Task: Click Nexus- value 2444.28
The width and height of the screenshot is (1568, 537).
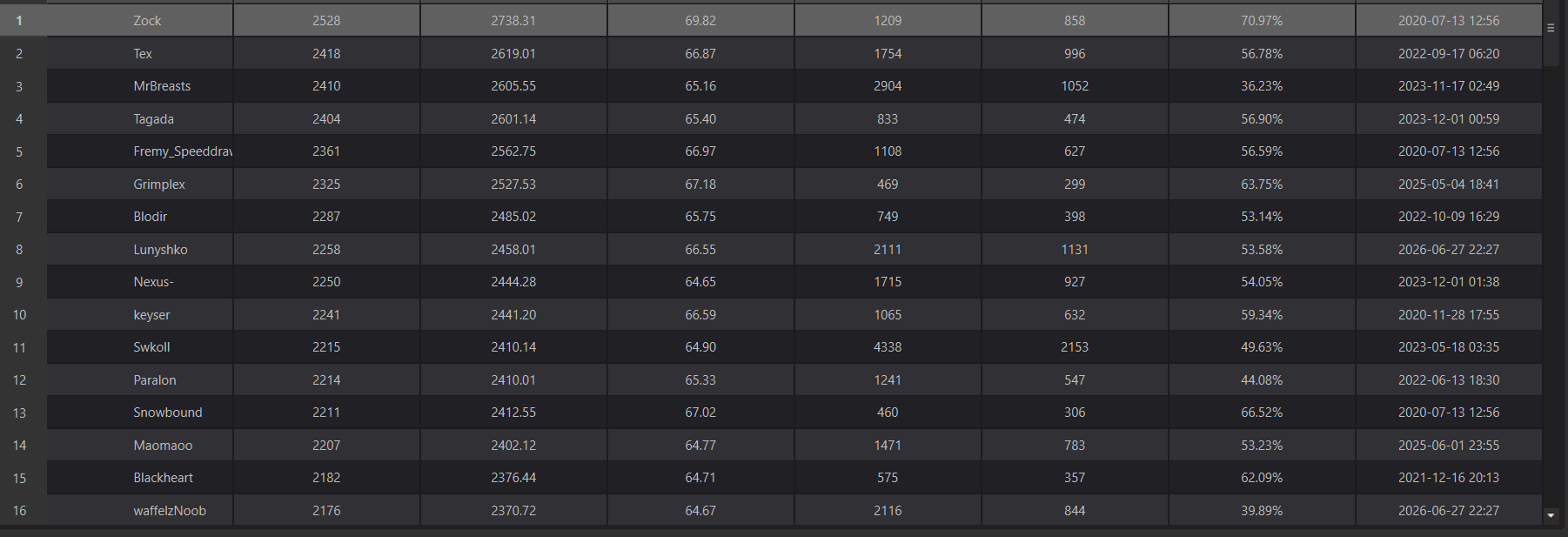Action: pyautogui.click(x=513, y=282)
